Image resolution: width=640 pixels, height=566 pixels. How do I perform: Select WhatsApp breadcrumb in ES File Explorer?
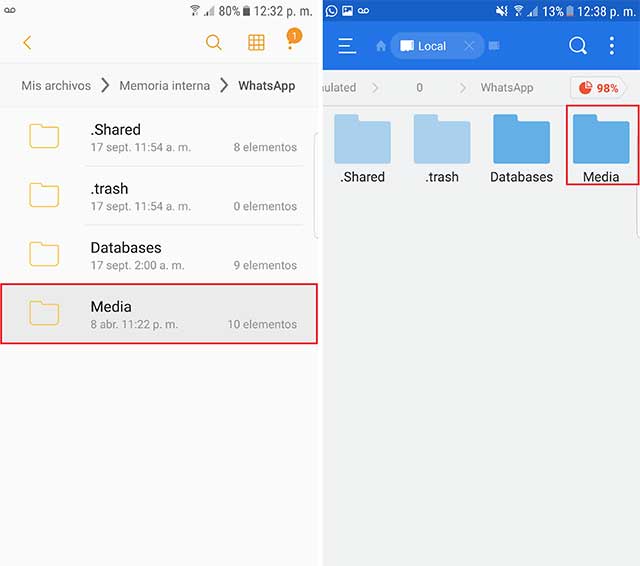(507, 88)
